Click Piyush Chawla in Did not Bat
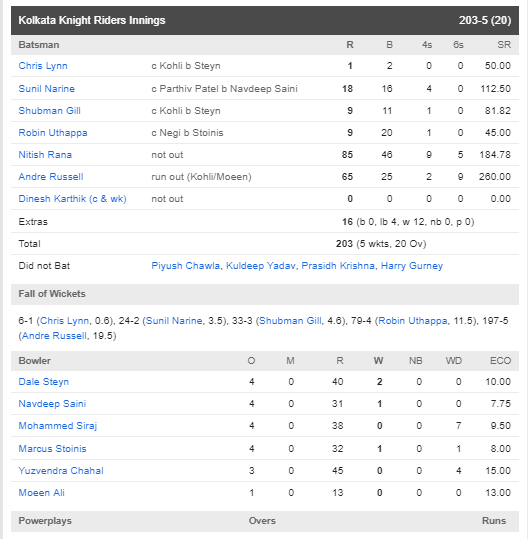Screen dimensions: 532x539 click(186, 266)
